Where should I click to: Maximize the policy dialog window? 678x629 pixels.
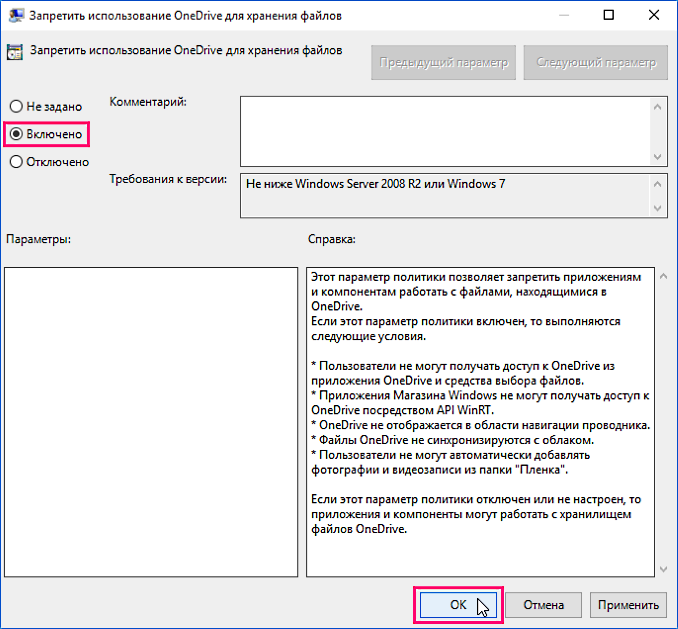point(608,15)
